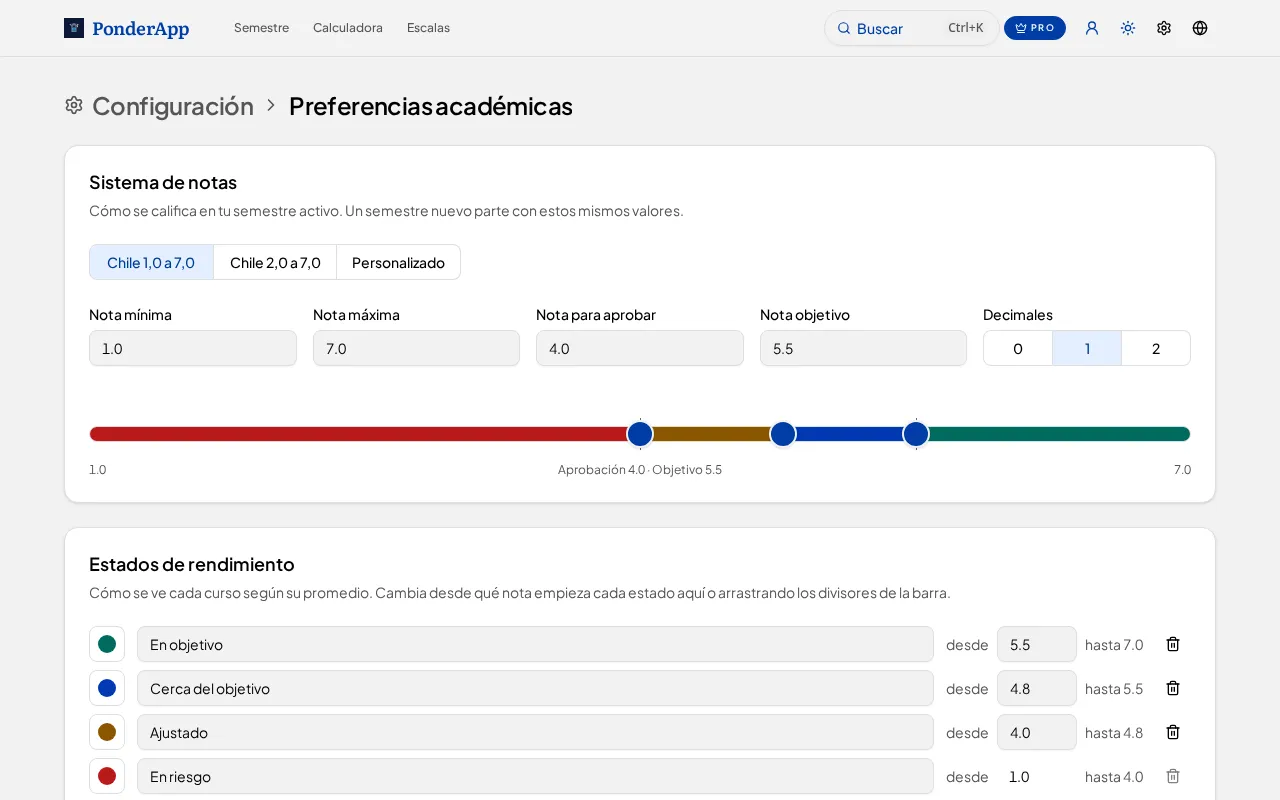
Task: Open the Escalas page
Action: tap(428, 28)
